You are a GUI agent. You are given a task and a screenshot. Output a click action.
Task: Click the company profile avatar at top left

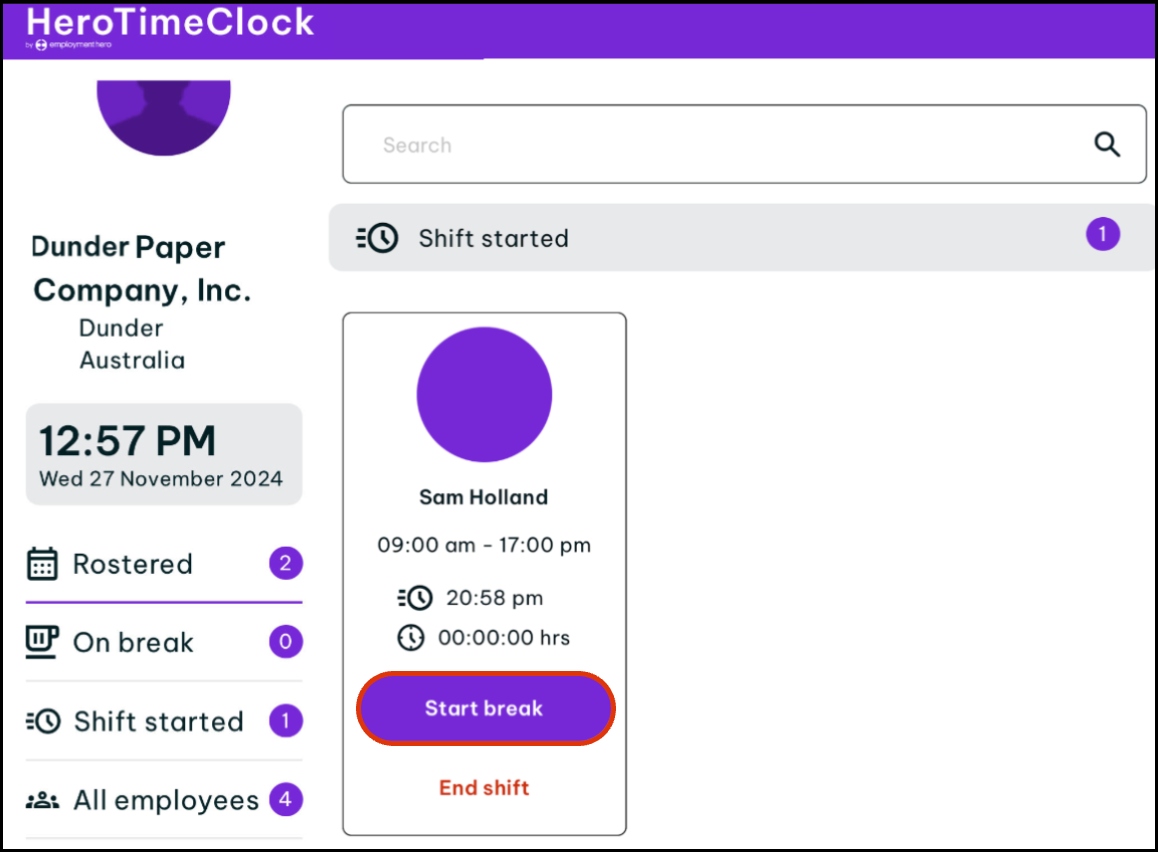click(x=164, y=115)
